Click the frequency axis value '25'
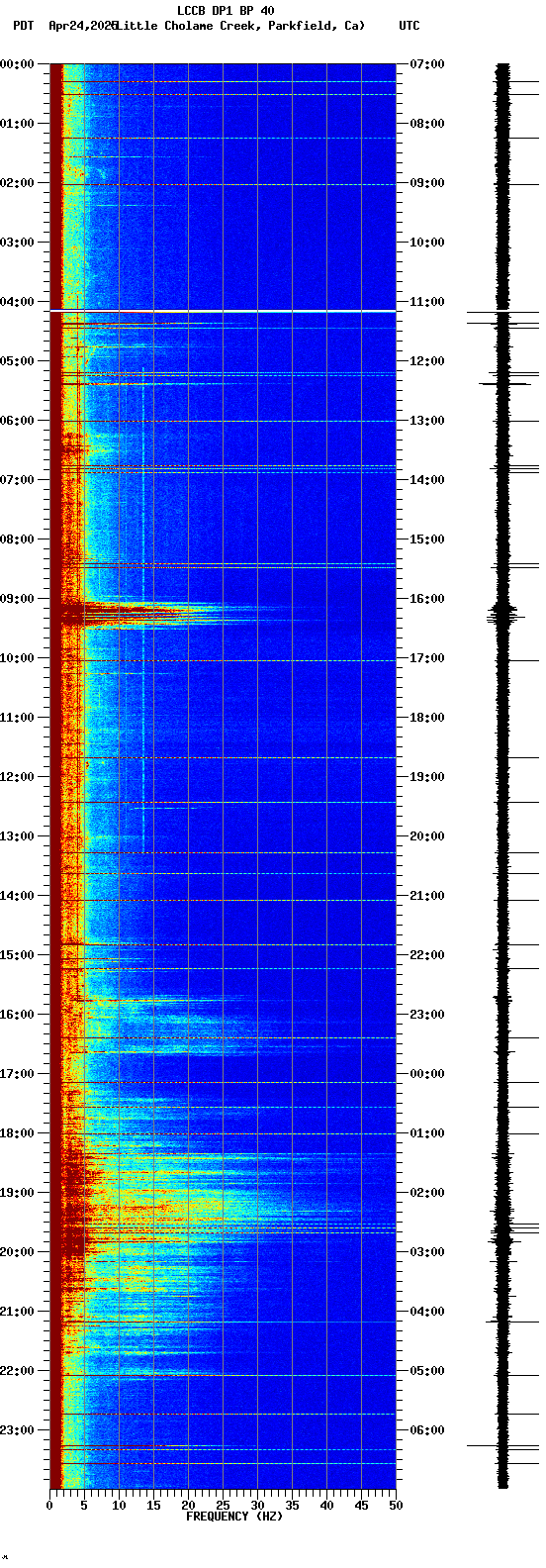This screenshot has width=546, height=1568. [x=223, y=1507]
